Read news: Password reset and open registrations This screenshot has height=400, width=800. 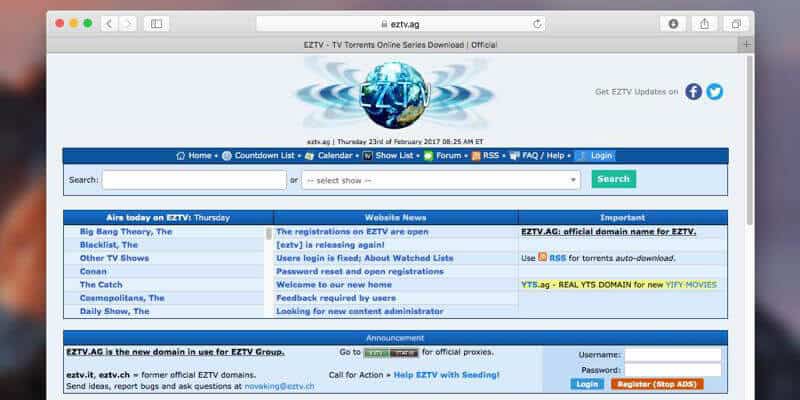(360, 271)
